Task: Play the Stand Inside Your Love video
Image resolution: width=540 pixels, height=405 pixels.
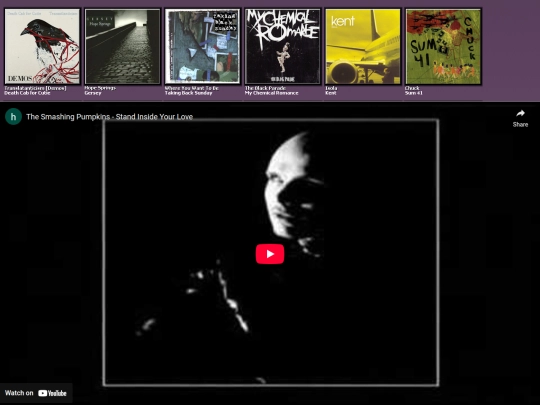Action: [270, 254]
